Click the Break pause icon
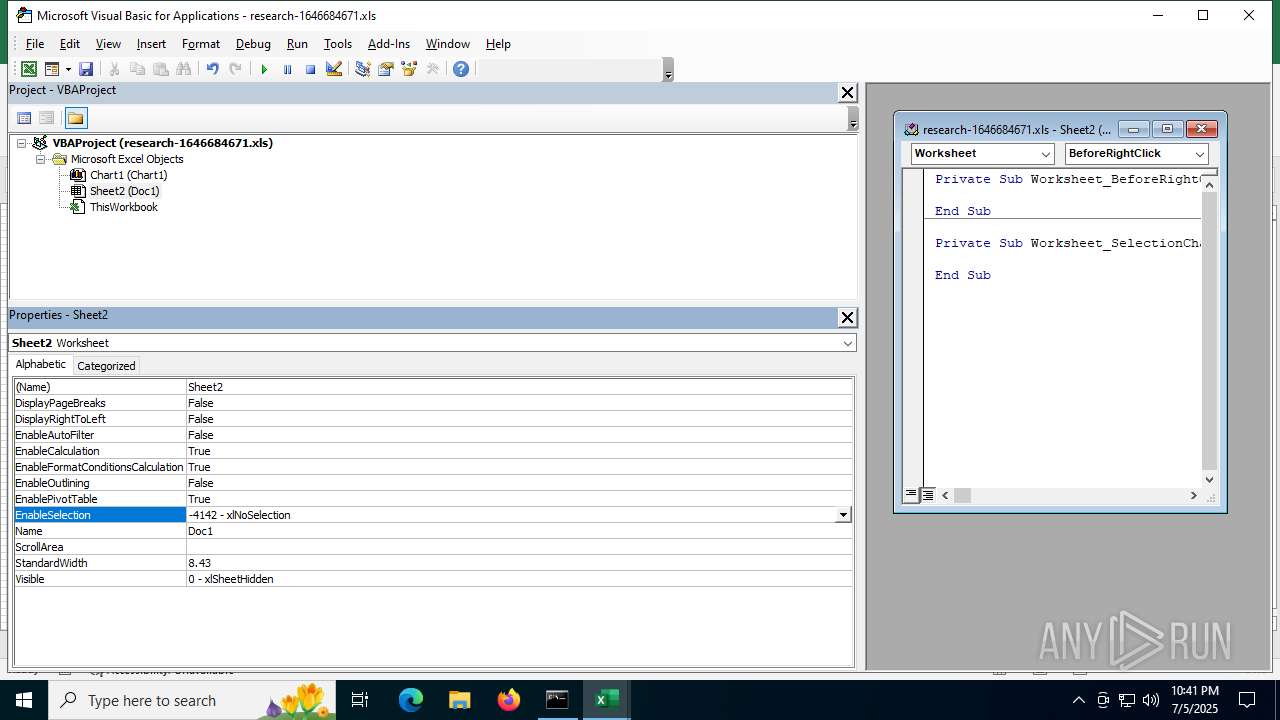Viewport: 1280px width, 720px height. click(x=287, y=69)
